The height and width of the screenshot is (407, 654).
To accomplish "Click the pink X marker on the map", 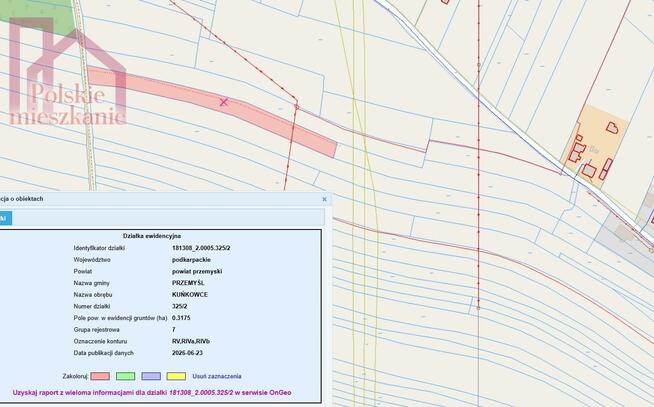I will 224,102.
